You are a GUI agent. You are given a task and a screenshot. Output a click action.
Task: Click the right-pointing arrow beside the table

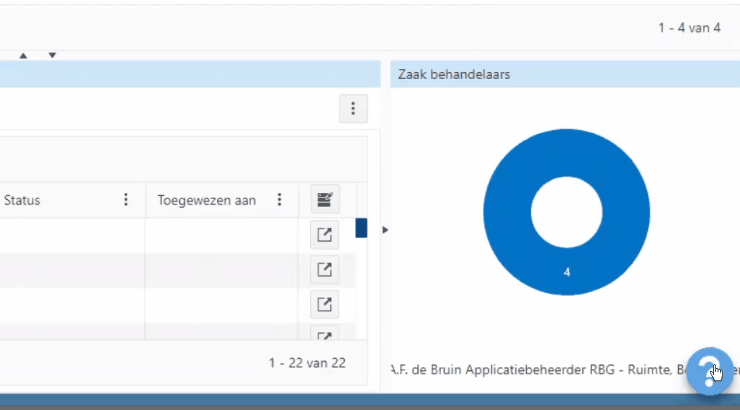(x=386, y=230)
